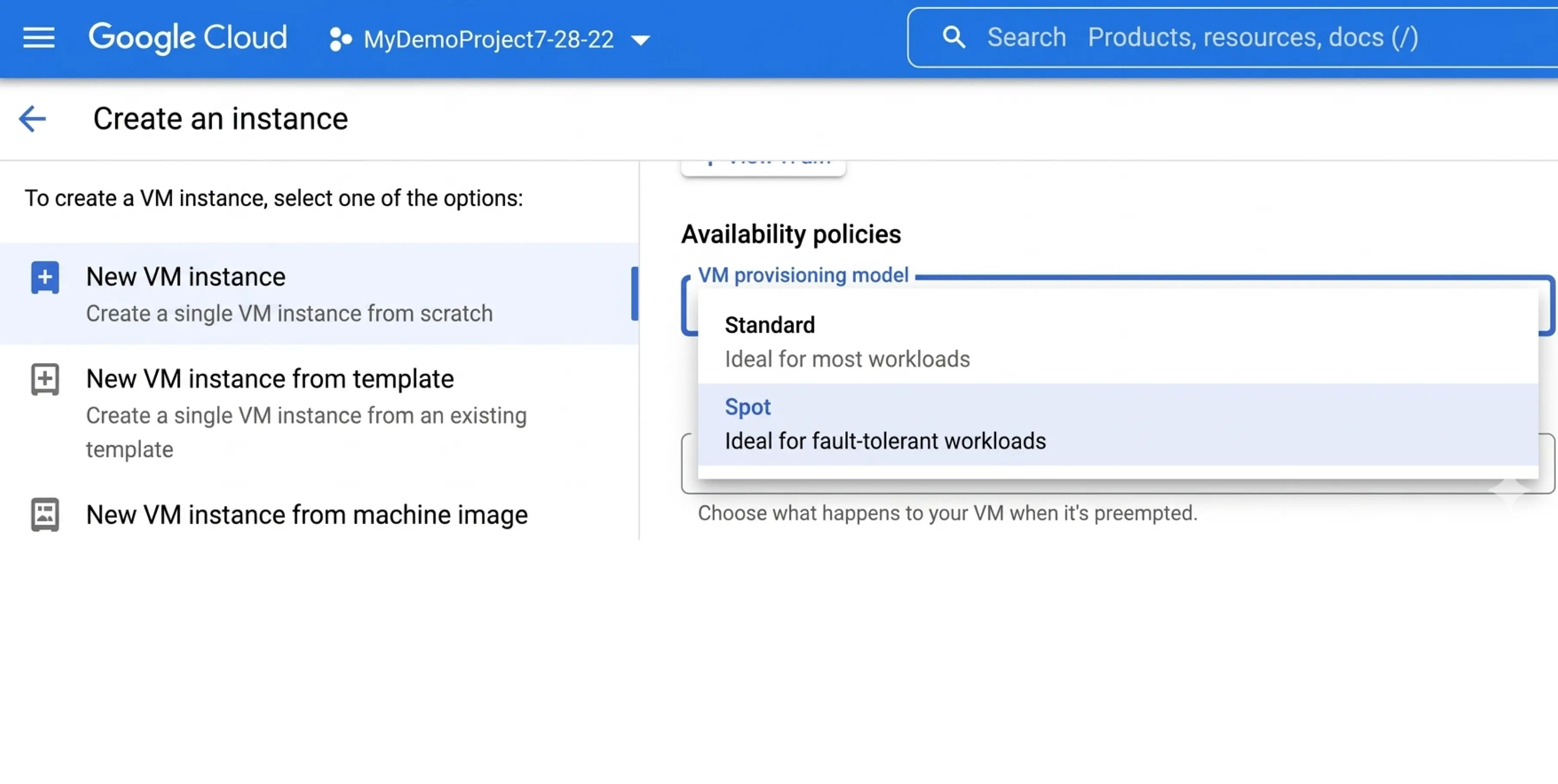This screenshot has height=784, width=1558.
Task: Click 'Create a single VM instance from scratch' text
Action: coord(289,313)
